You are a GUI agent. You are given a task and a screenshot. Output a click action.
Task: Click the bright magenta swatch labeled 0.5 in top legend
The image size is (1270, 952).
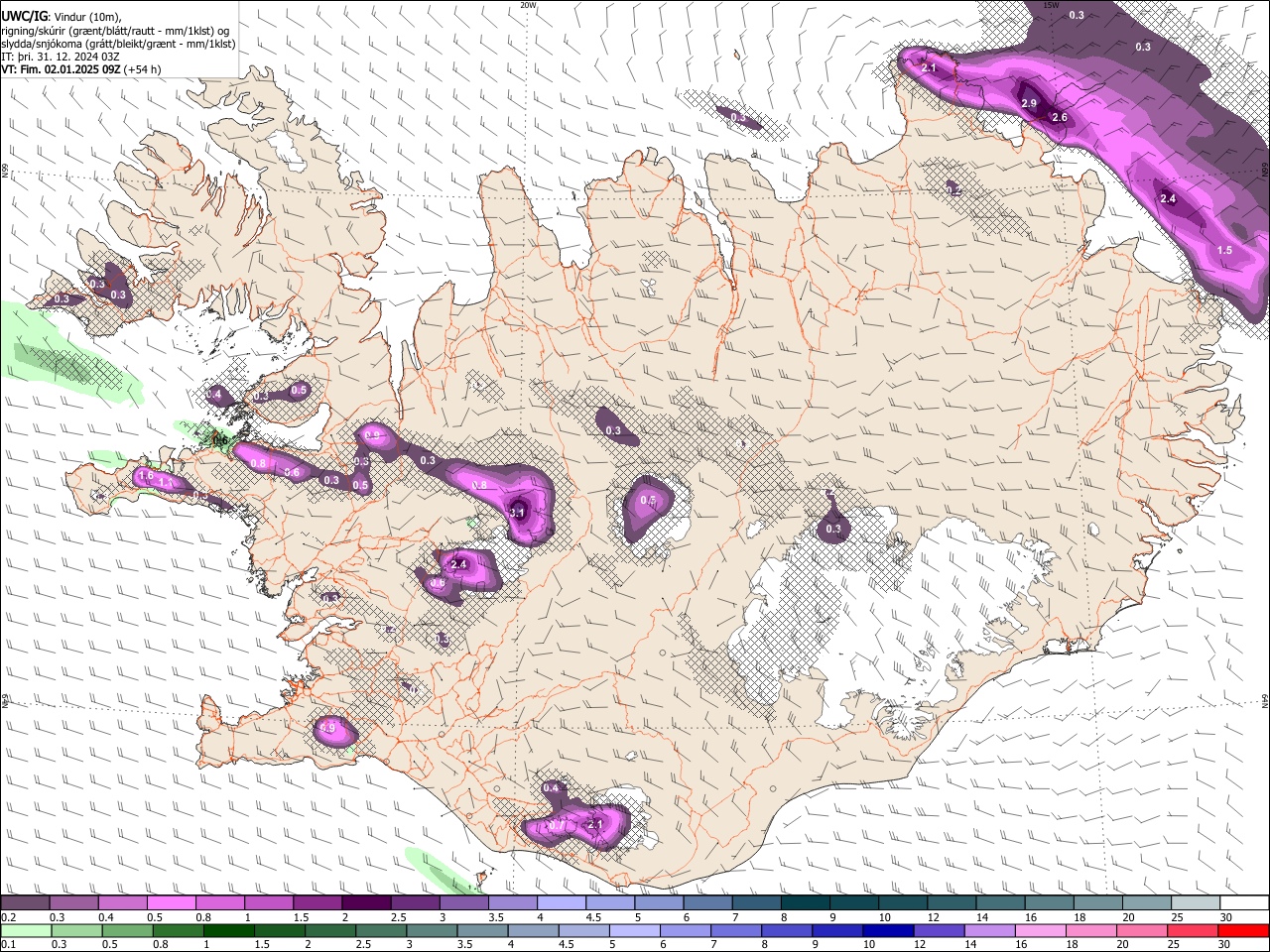[171, 903]
